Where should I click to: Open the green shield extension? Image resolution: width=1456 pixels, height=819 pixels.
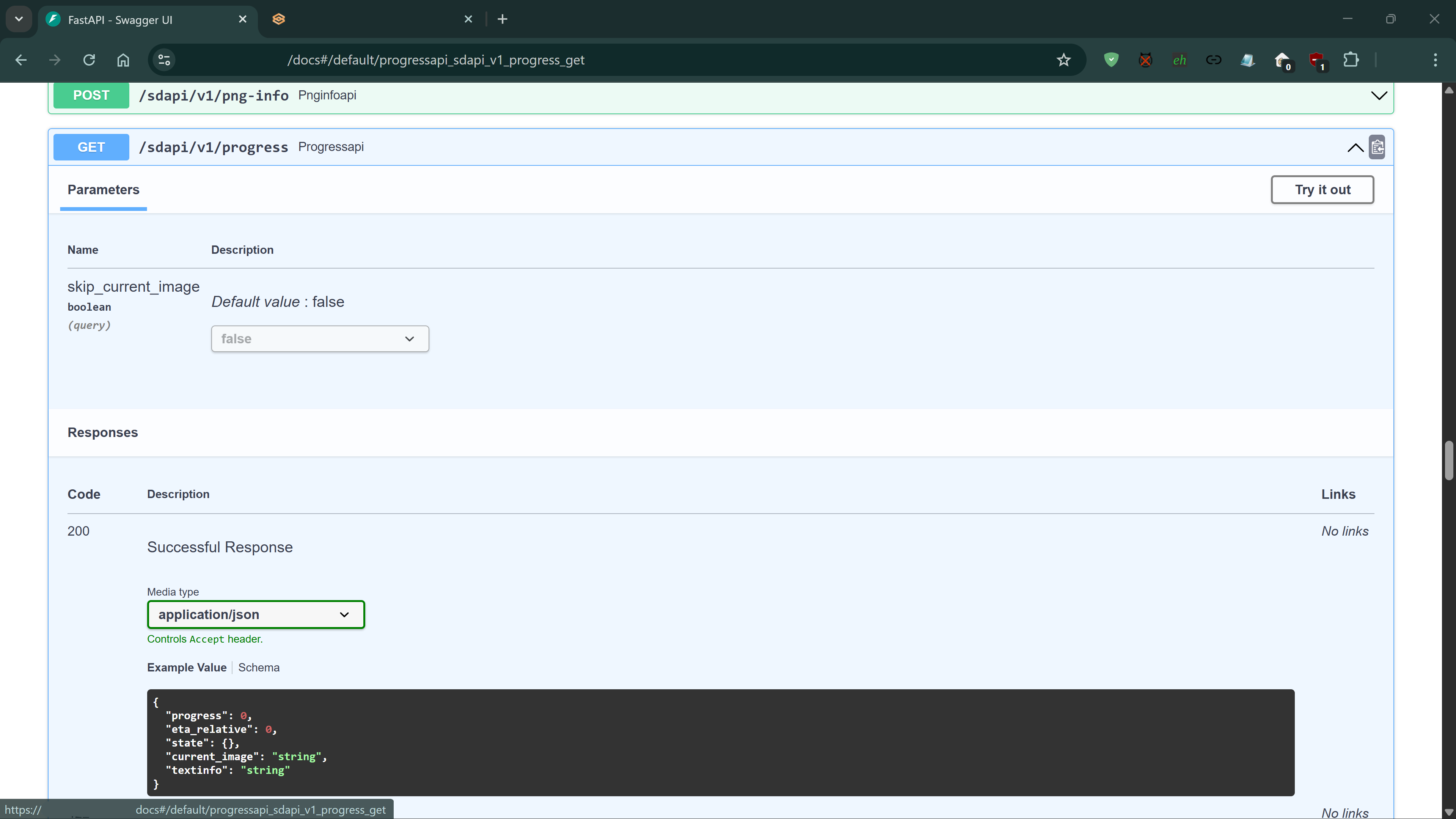1110,60
